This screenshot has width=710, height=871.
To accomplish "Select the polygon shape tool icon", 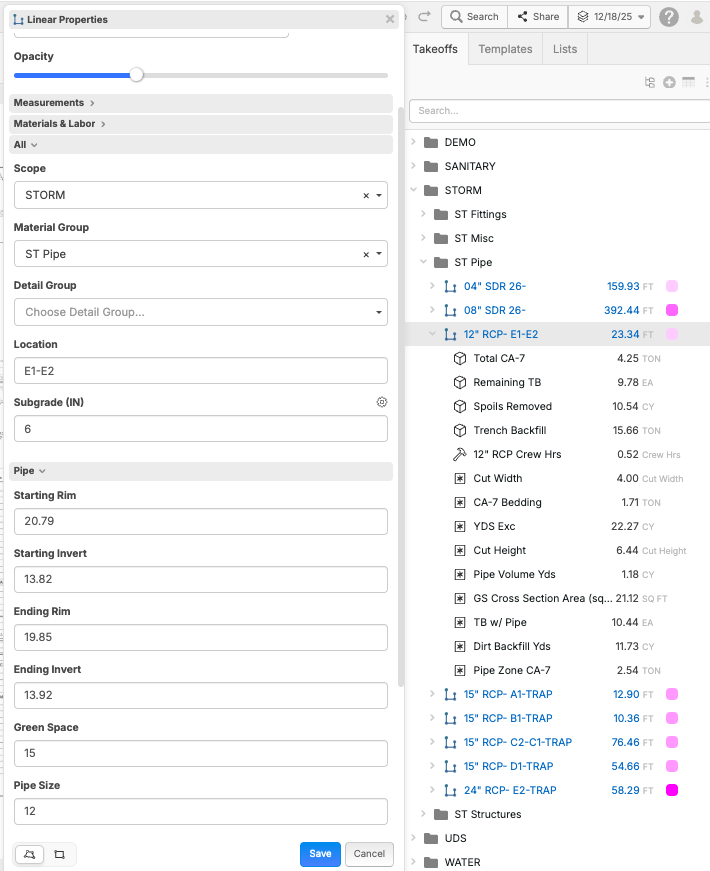I will [29, 854].
